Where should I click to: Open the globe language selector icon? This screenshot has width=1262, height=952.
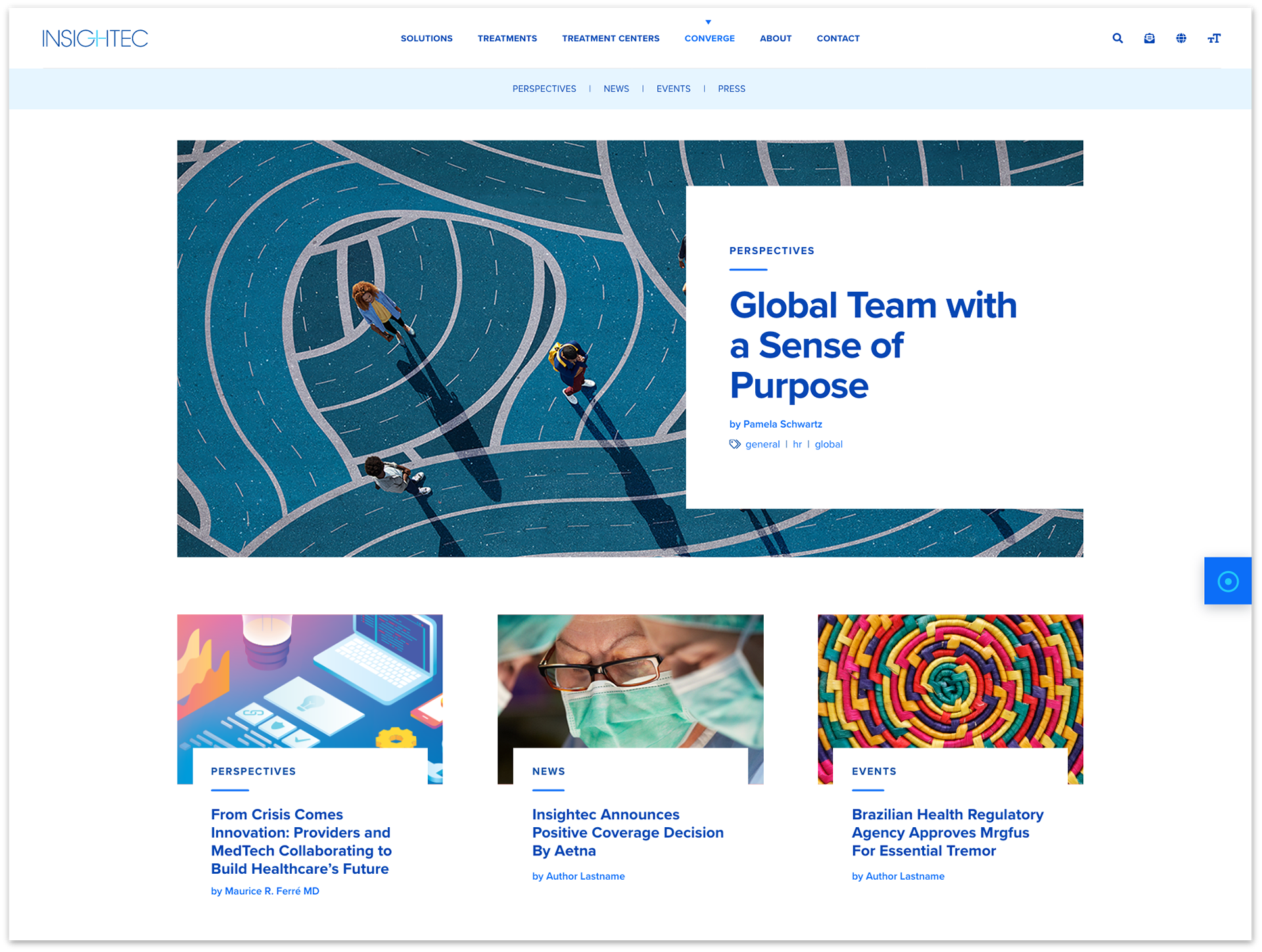[x=1181, y=38]
